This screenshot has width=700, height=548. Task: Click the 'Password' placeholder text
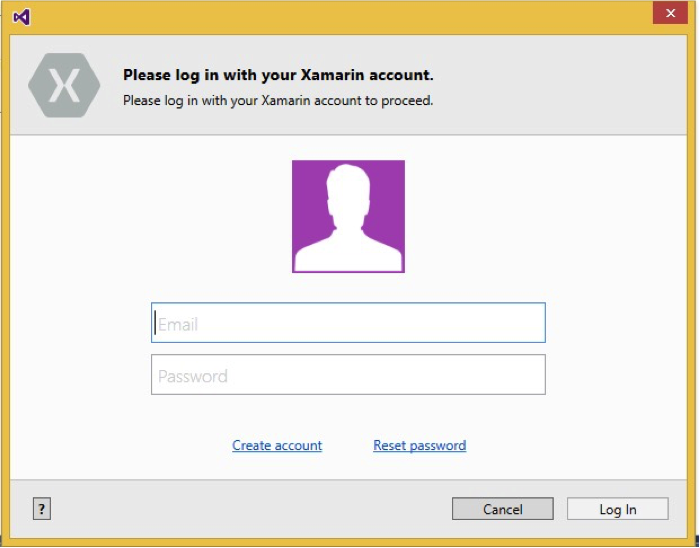[x=193, y=376]
